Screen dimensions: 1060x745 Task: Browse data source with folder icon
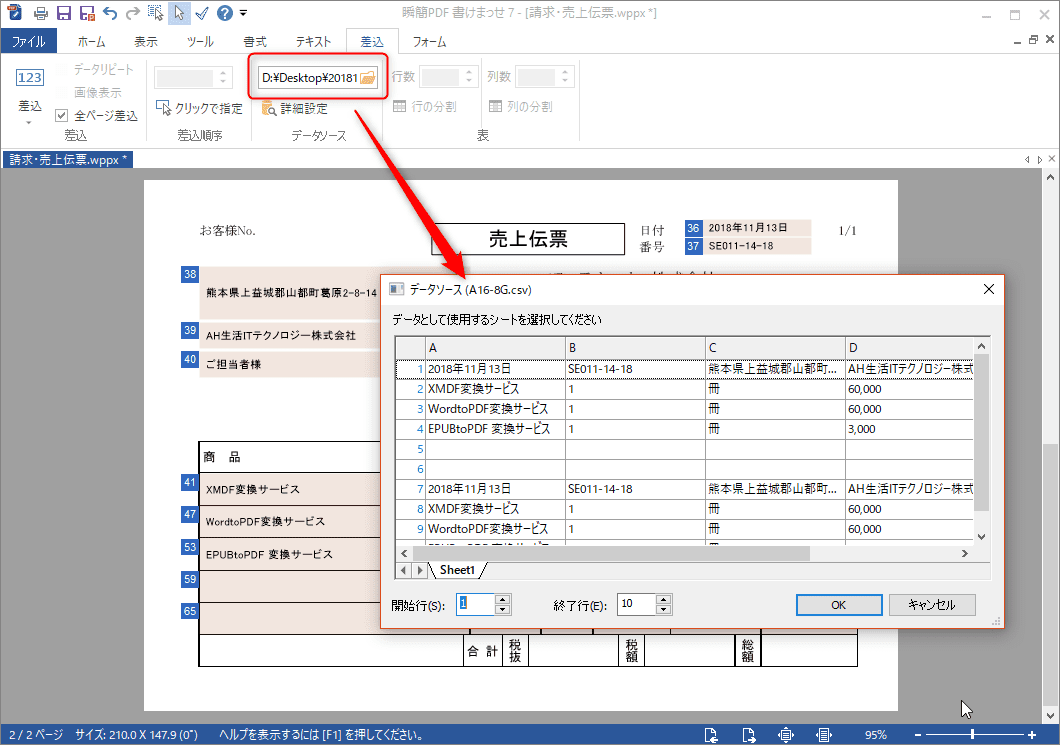[x=367, y=78]
